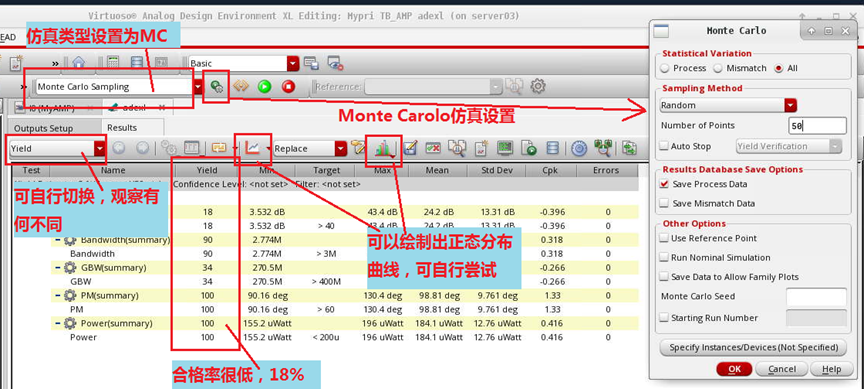Click the save view icon next to Basic
The image size is (864, 389).
311,63
